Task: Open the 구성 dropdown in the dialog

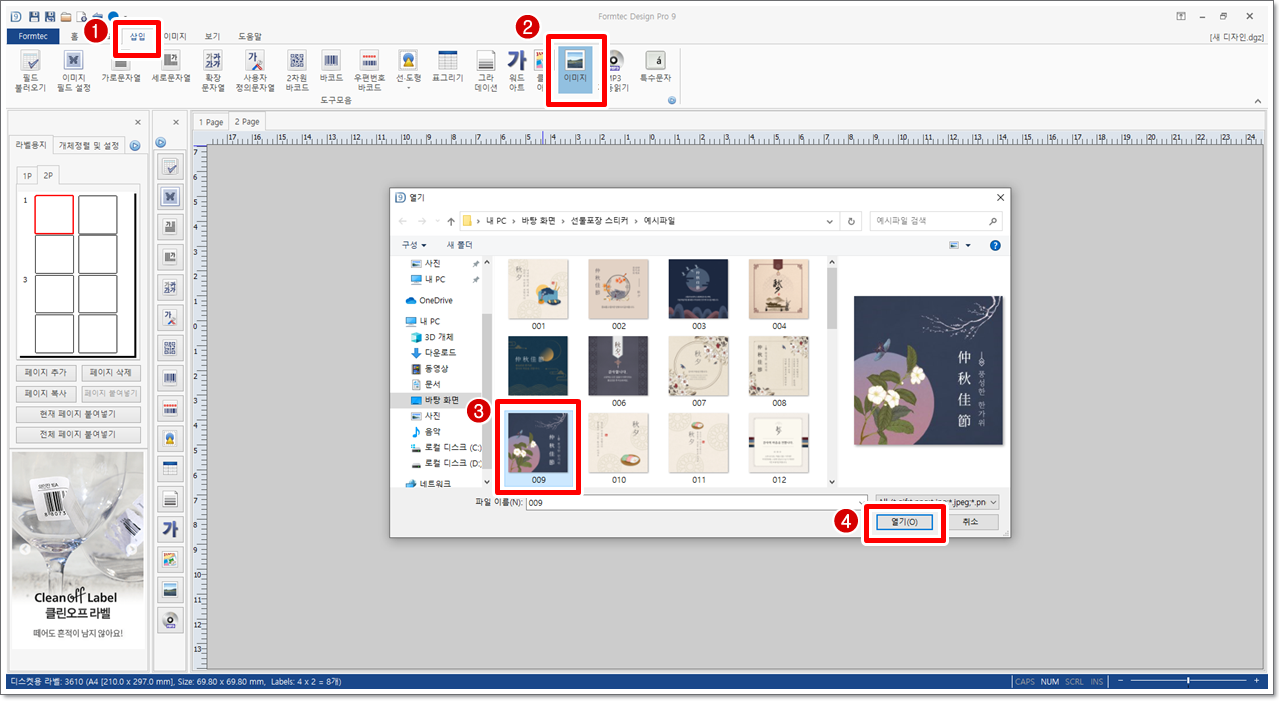Action: [414, 245]
